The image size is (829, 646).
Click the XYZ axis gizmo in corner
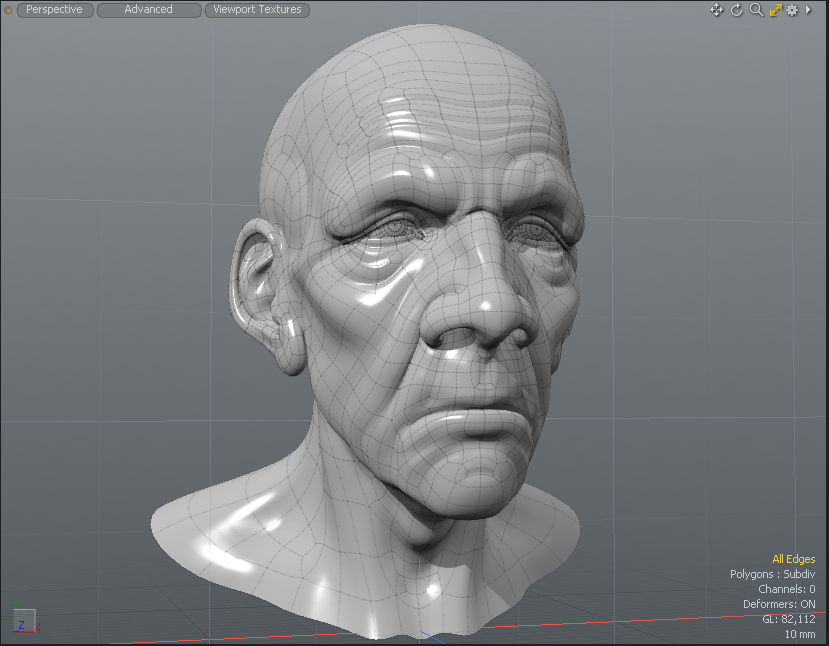pos(23,620)
